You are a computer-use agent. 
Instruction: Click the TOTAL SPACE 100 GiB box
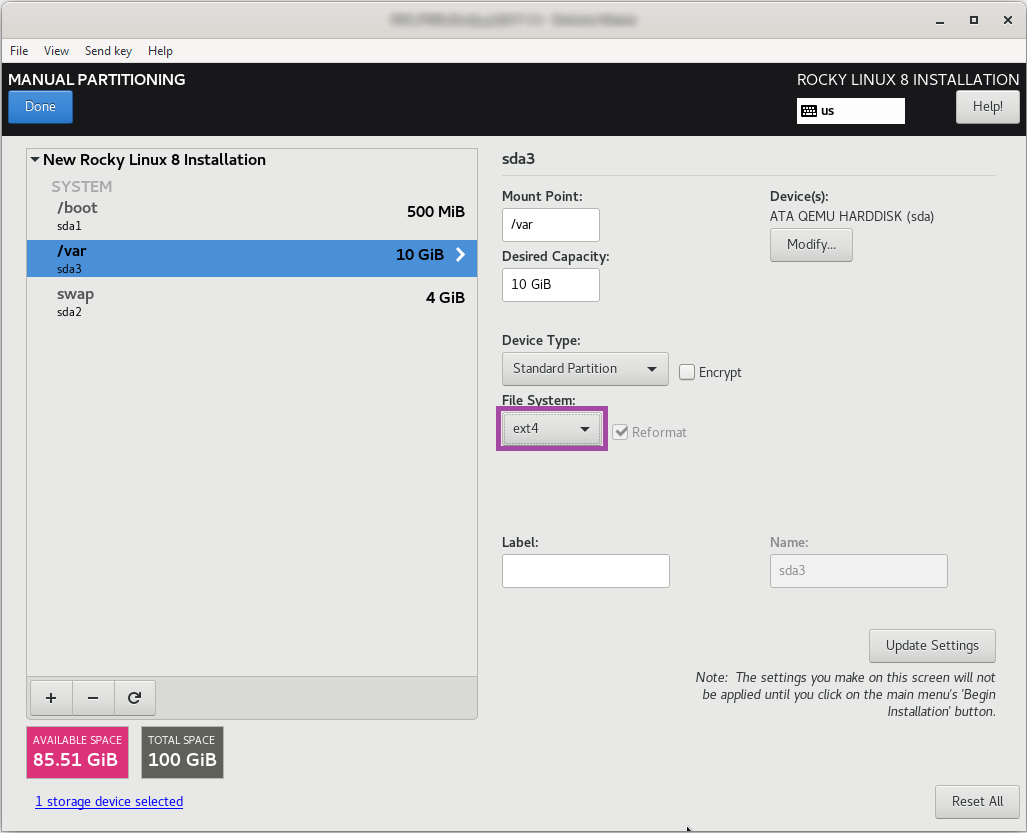(182, 752)
